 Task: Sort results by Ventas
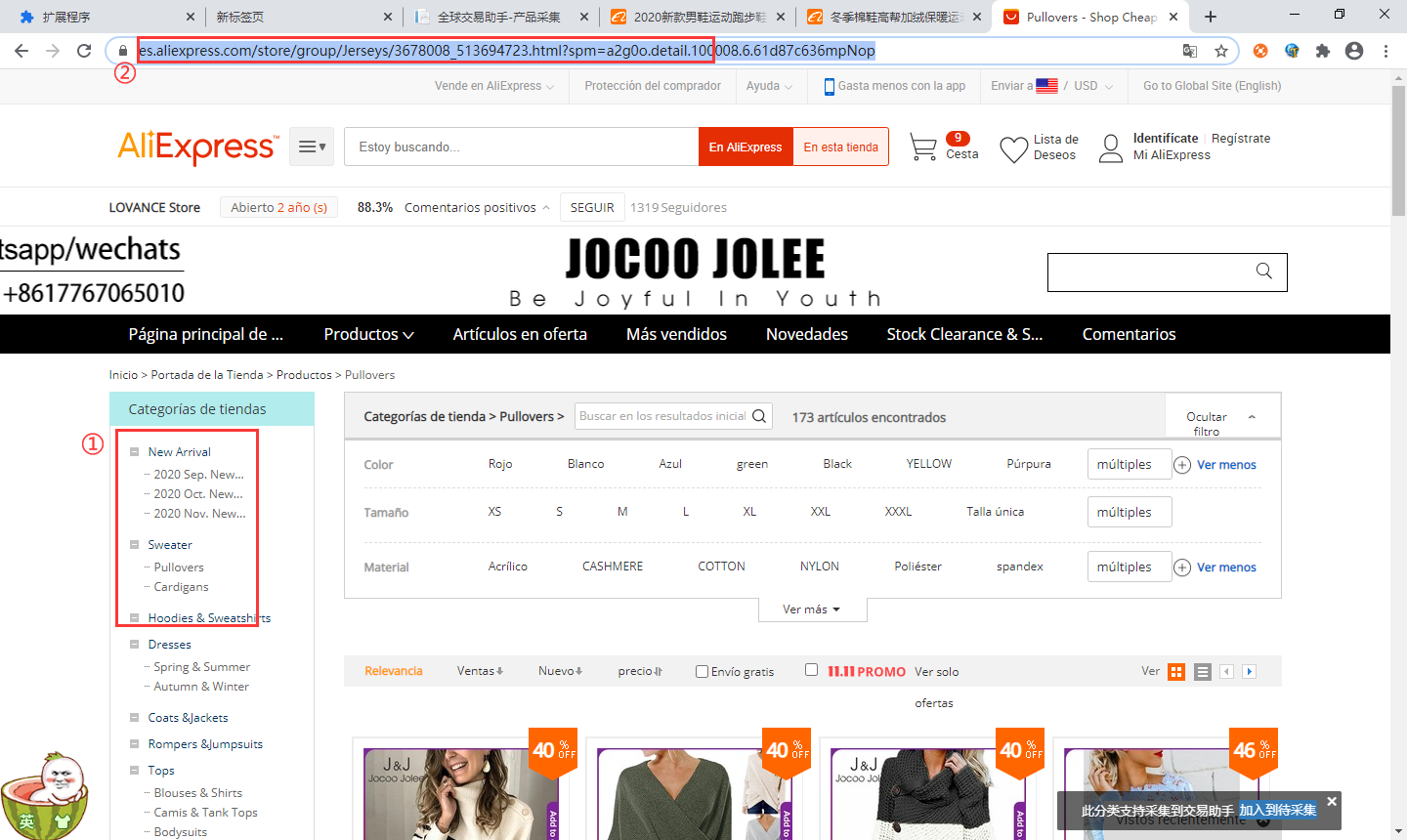click(x=480, y=671)
